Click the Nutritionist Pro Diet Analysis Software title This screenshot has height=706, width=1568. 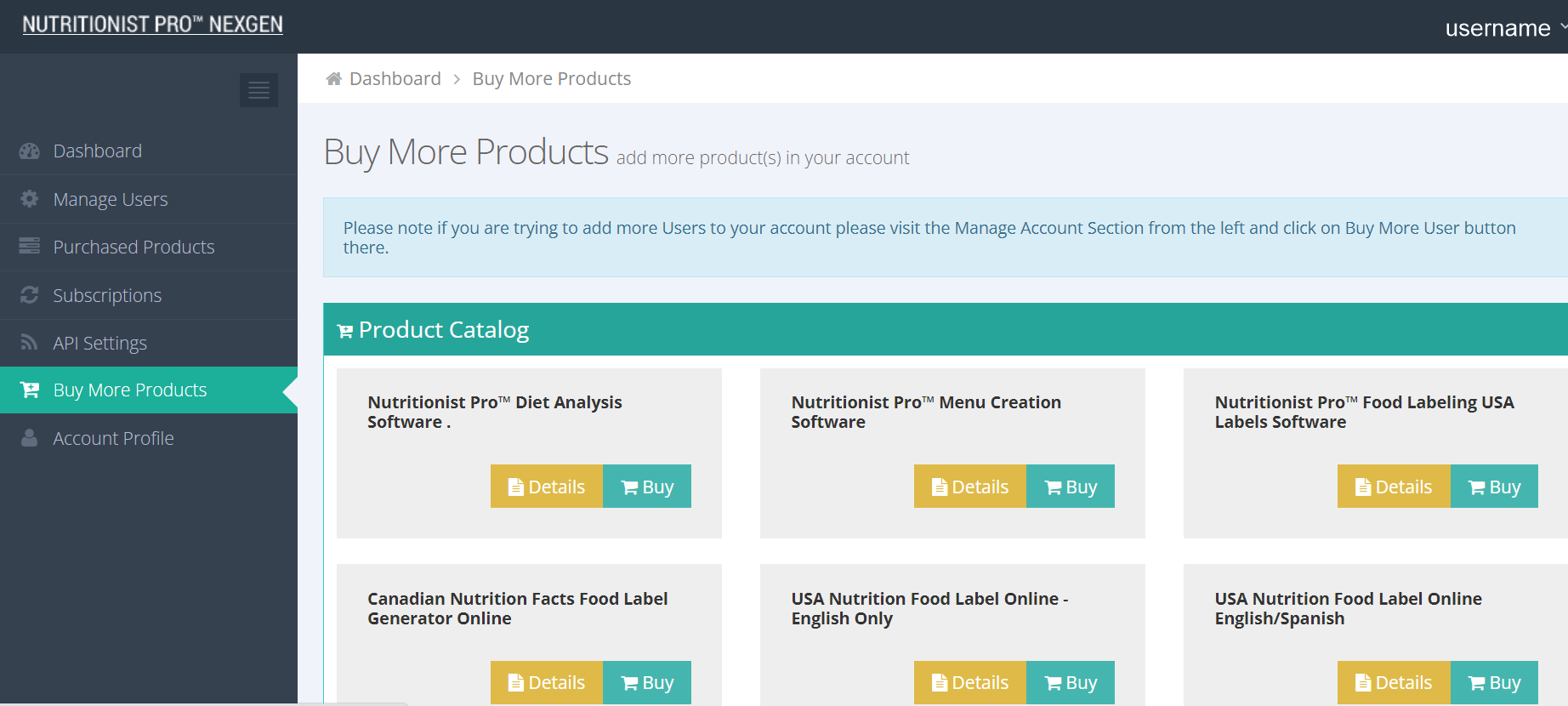[x=495, y=412]
